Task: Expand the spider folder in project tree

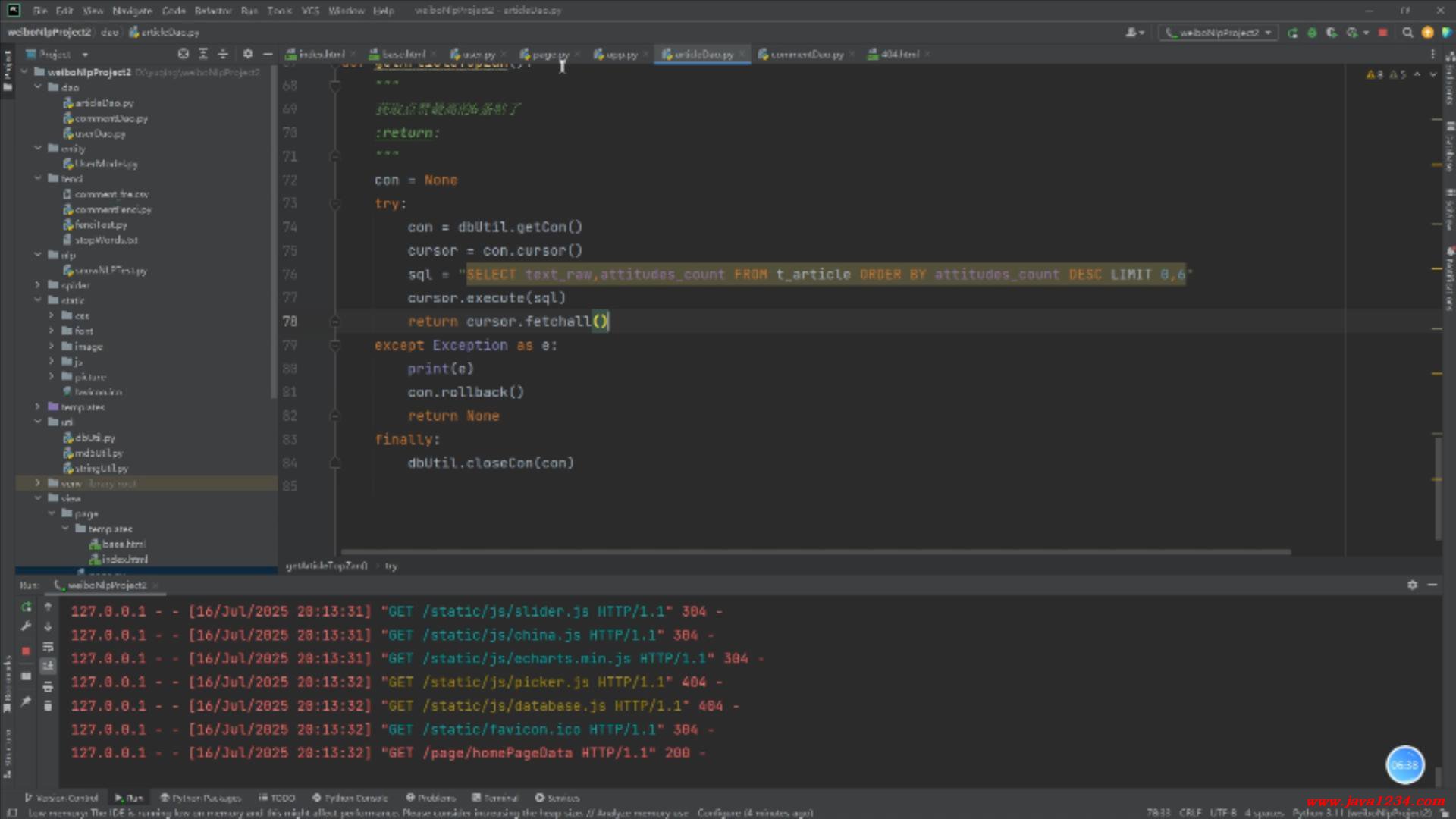Action: pyautogui.click(x=38, y=285)
